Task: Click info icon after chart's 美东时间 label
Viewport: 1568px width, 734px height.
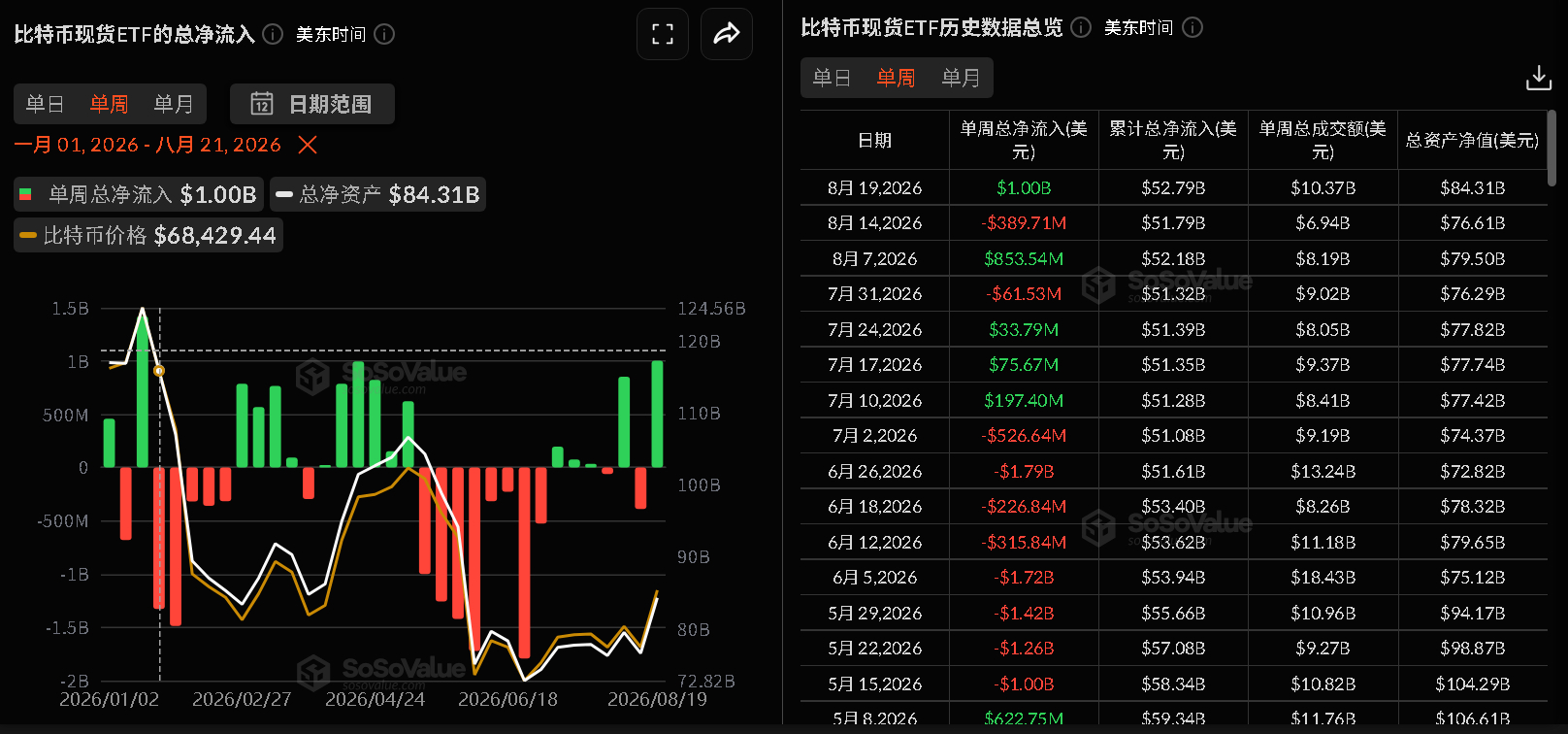Action: pos(384,34)
